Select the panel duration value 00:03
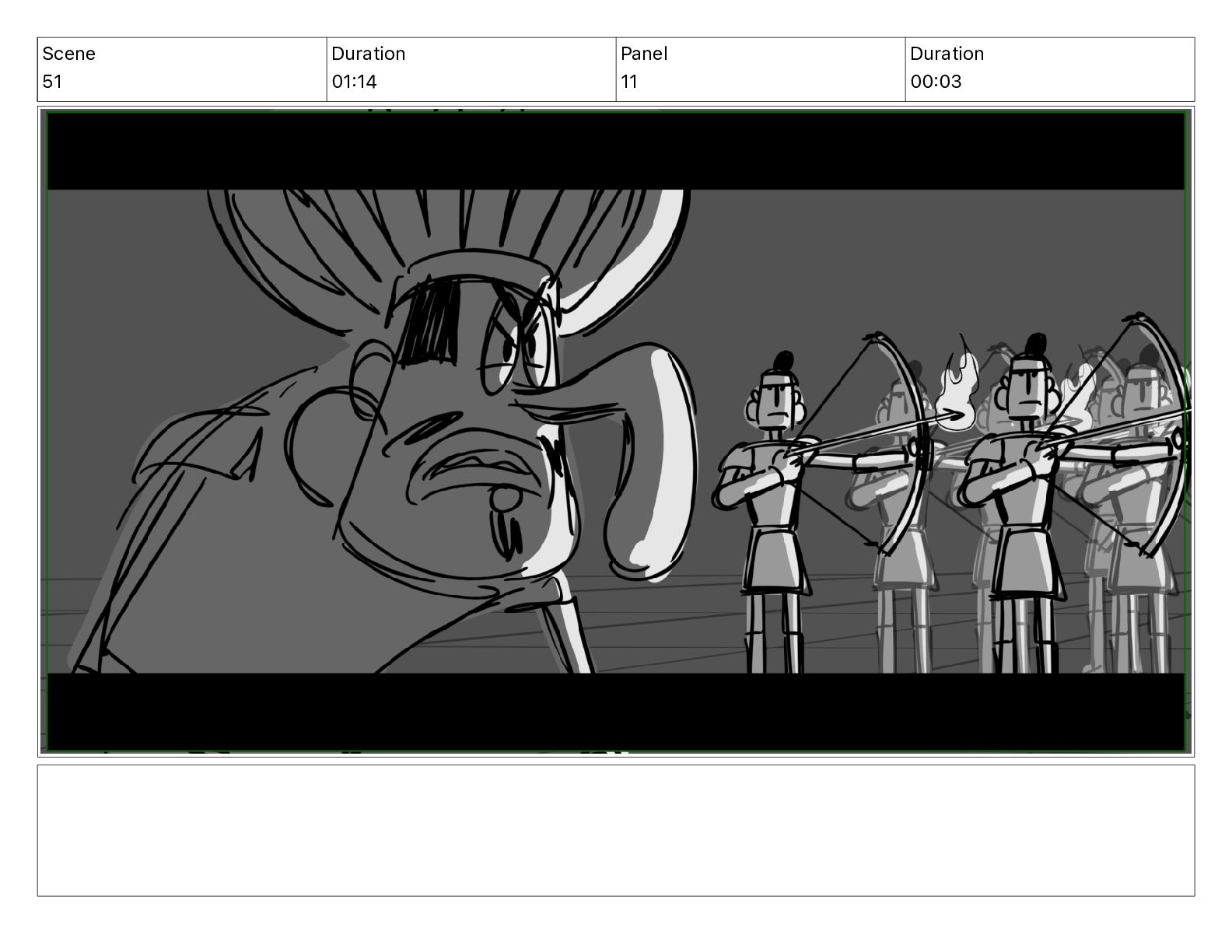 (936, 82)
